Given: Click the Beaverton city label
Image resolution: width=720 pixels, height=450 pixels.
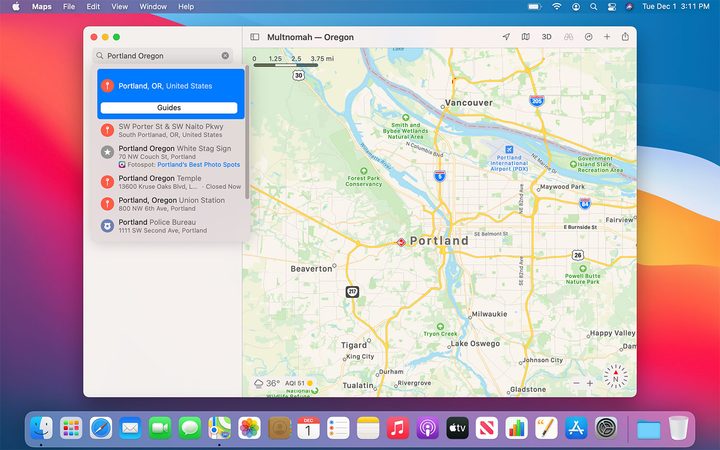Looking at the screenshot, I should pos(311,269).
